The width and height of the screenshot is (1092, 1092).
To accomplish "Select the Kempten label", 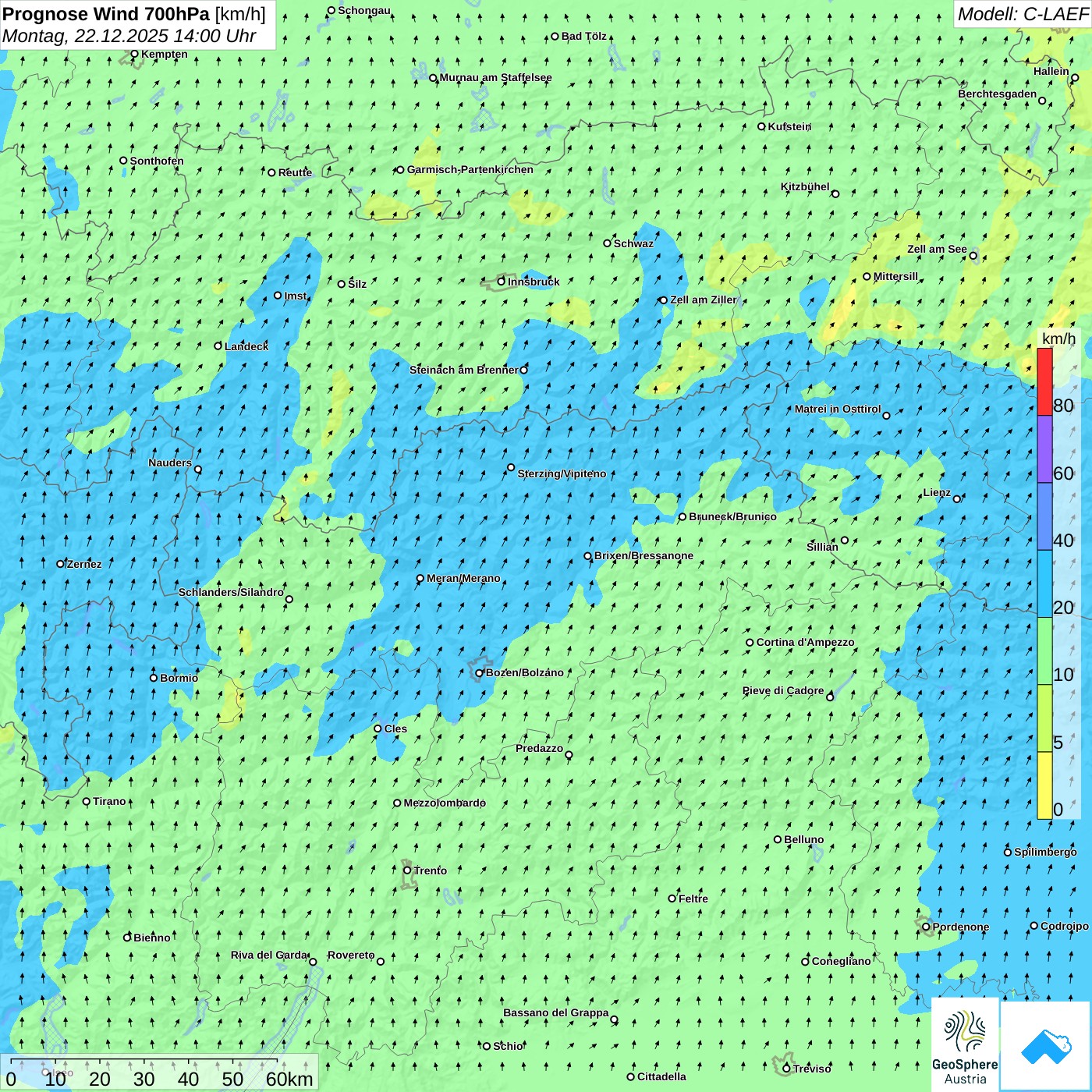I will coord(165,54).
